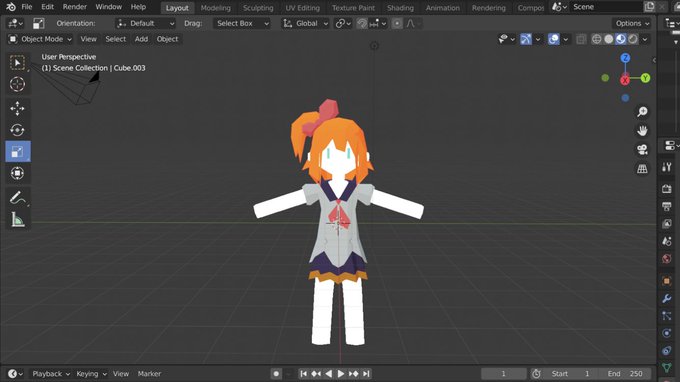Click the active Scale tool
The width and height of the screenshot is (680, 382).
[18, 151]
